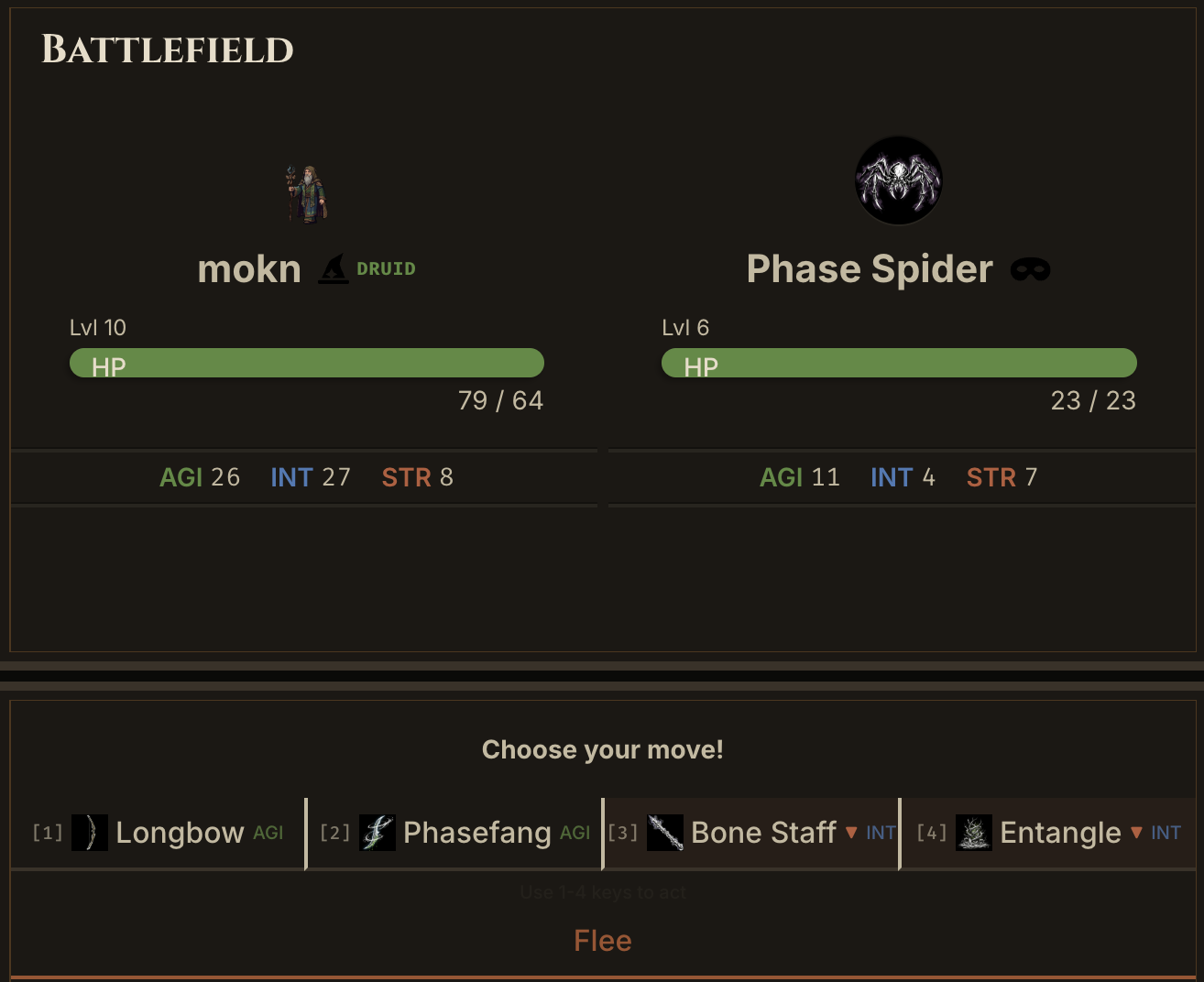The height and width of the screenshot is (982, 1204).
Task: Click the Longbow weapon icon
Action: [90, 833]
